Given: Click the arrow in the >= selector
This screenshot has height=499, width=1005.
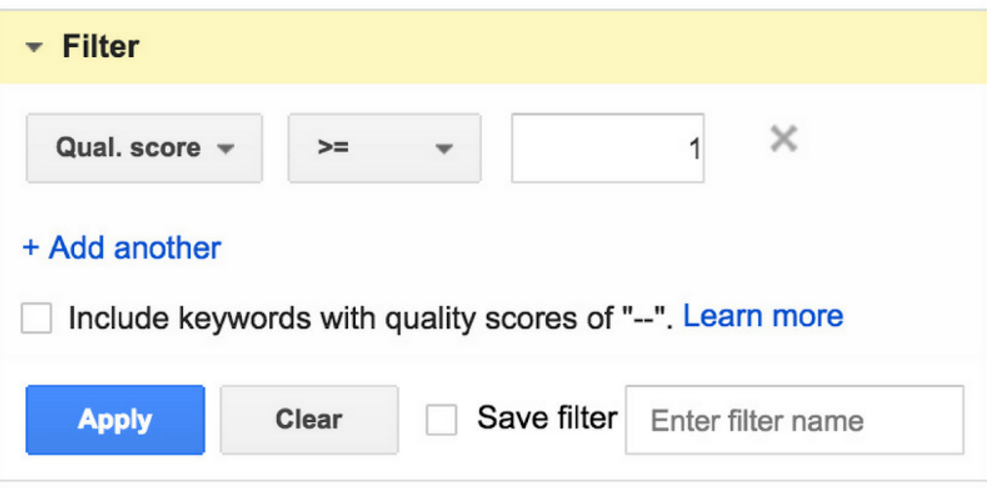Looking at the screenshot, I should click(x=444, y=150).
